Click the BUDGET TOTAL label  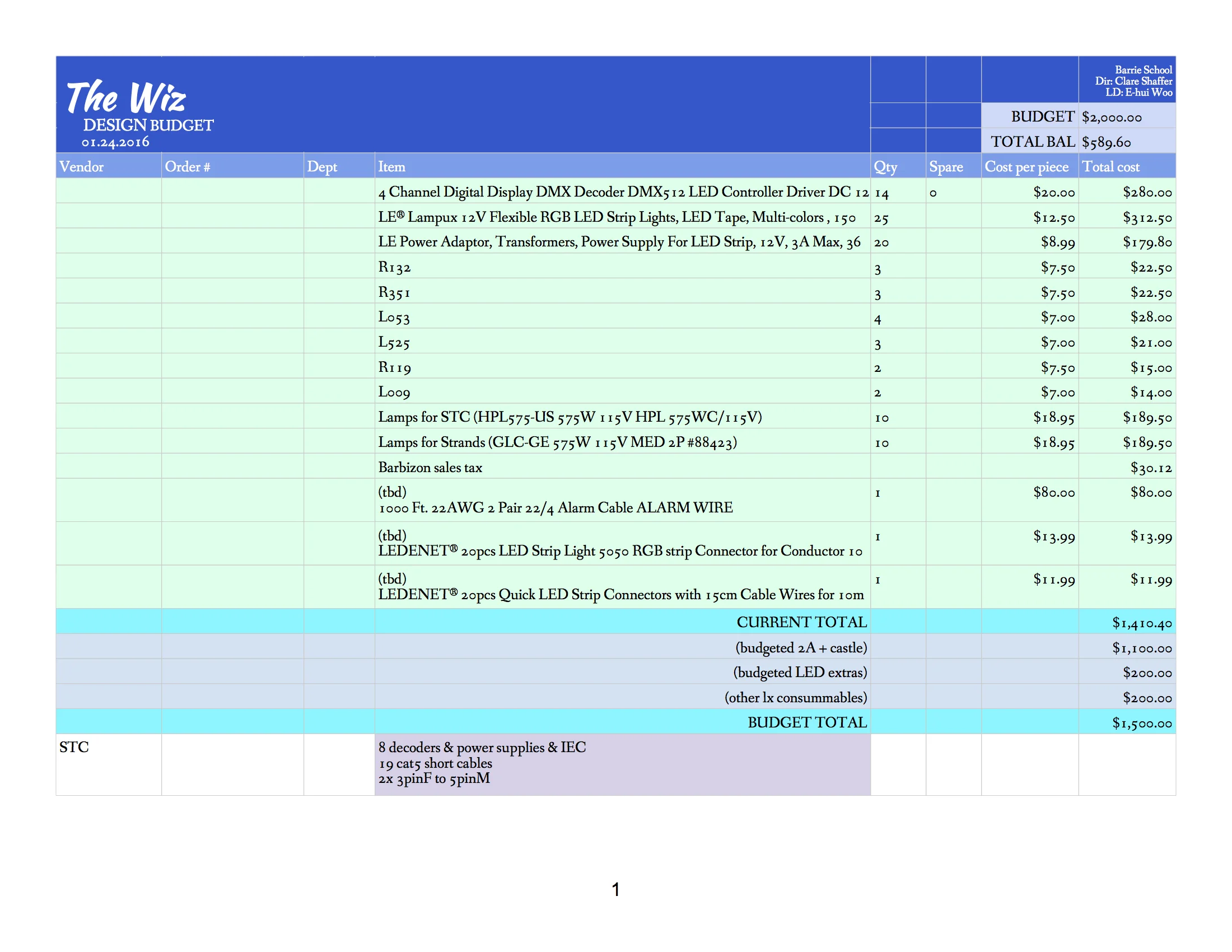(807, 722)
